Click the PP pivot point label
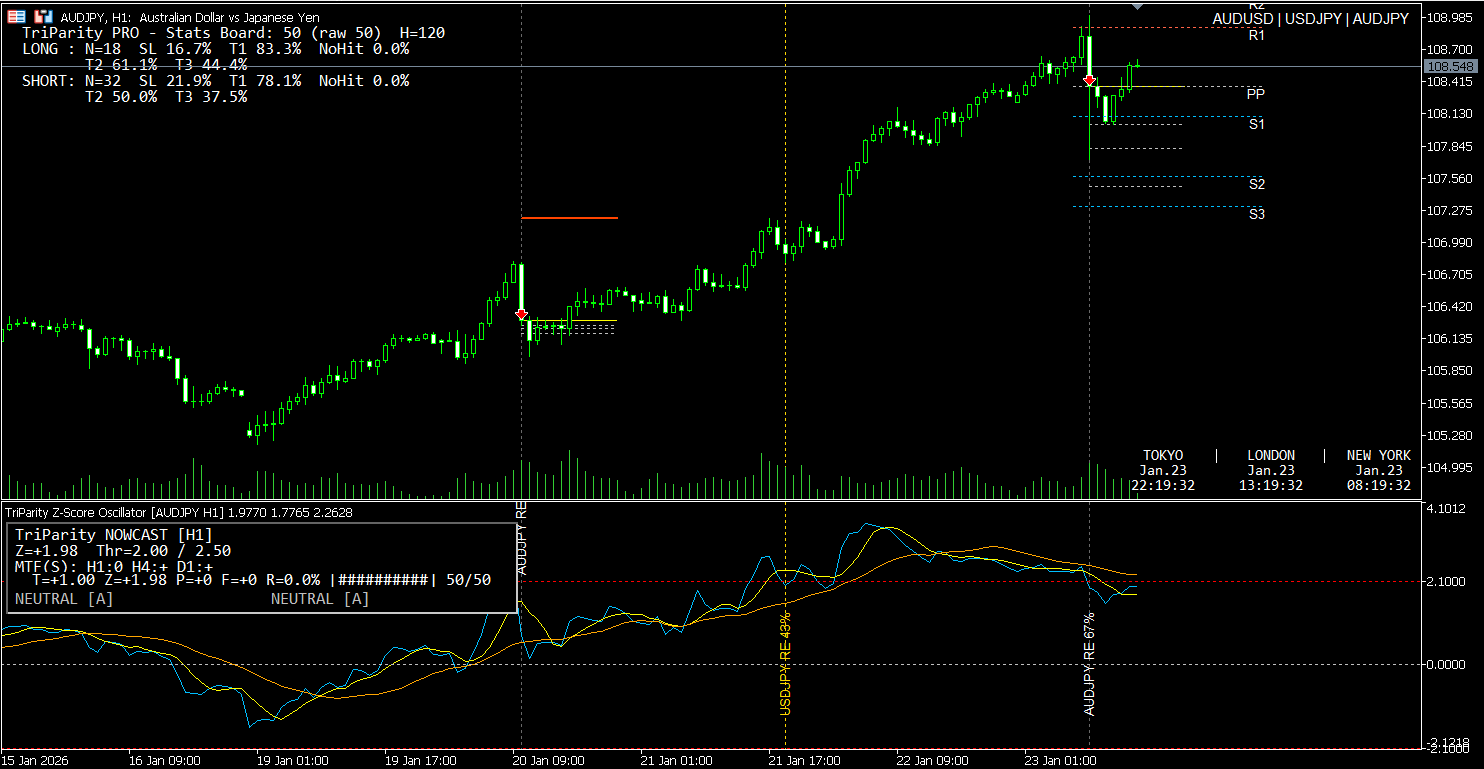The image size is (1484, 769). tap(1255, 94)
